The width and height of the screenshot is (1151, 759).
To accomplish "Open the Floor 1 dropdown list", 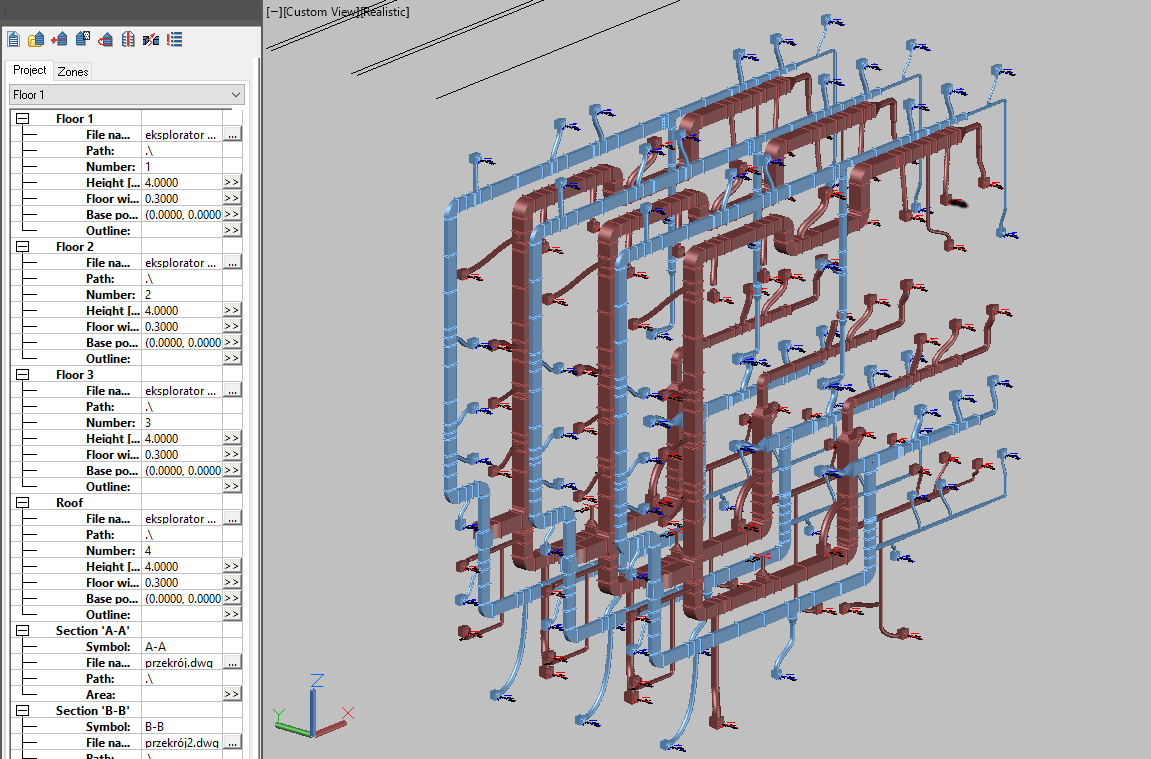I will (236, 95).
